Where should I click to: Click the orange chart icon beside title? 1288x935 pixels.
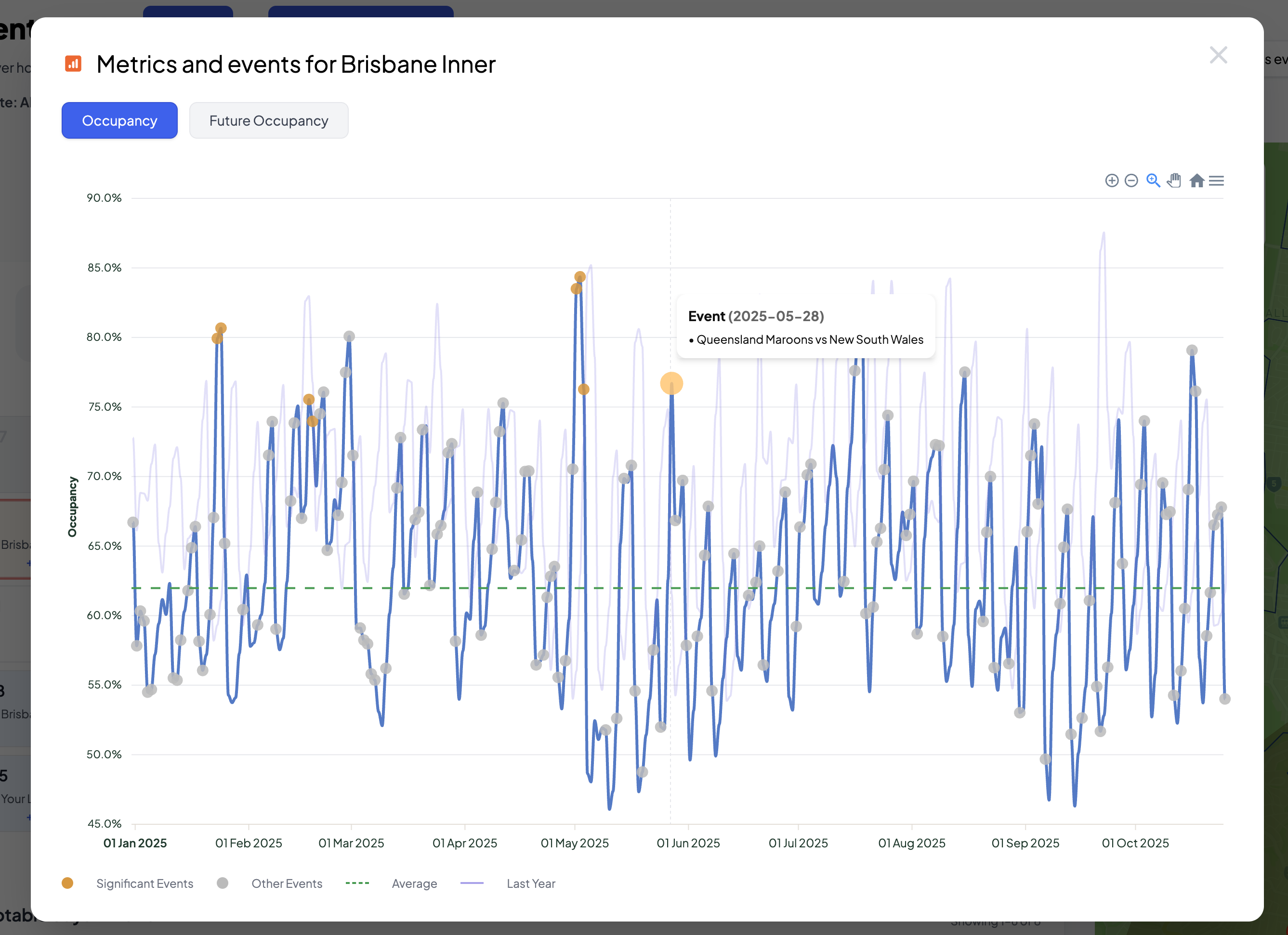pyautogui.click(x=73, y=64)
